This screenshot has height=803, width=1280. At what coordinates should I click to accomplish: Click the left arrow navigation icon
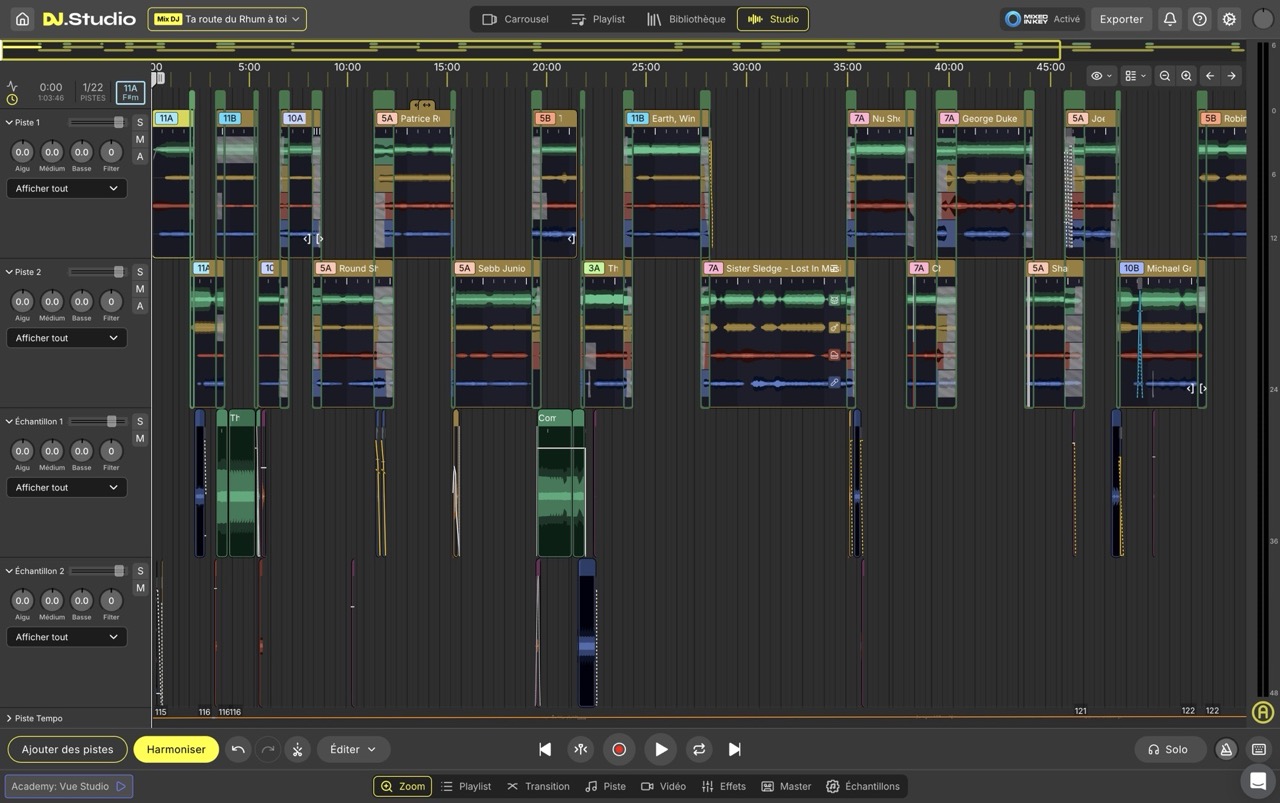(1210, 76)
